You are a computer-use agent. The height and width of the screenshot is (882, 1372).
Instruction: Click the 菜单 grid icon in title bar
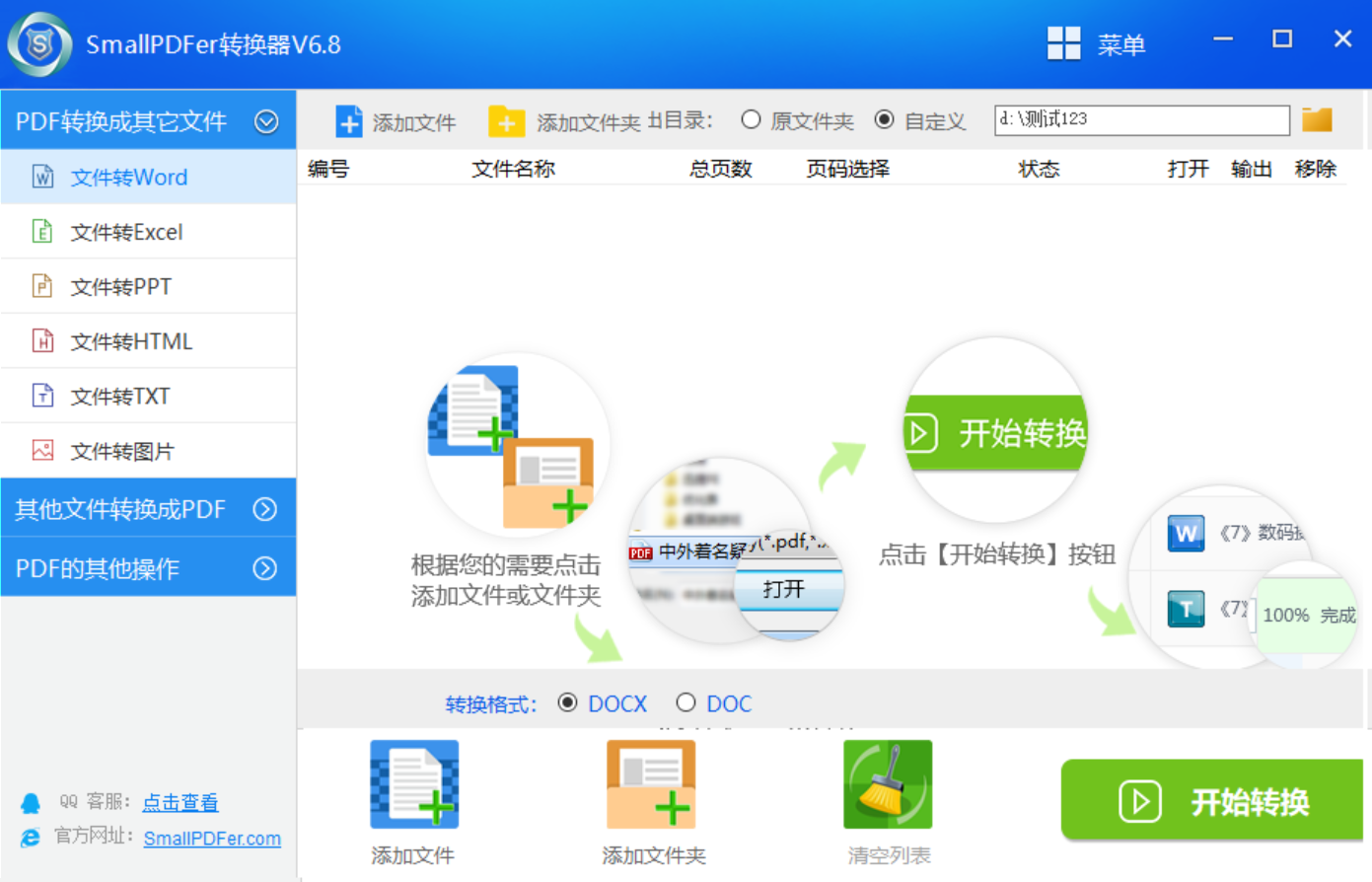click(x=1063, y=43)
